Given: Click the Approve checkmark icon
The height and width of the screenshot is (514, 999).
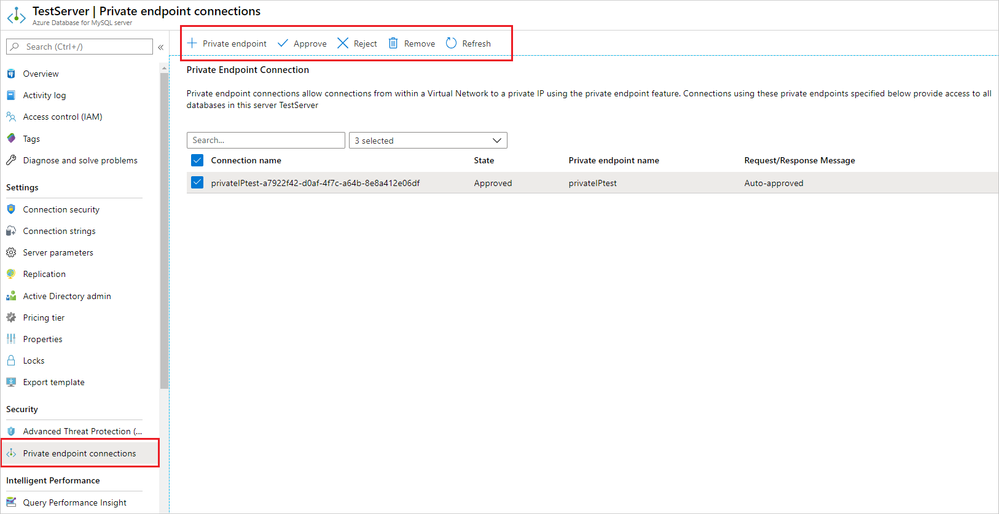Looking at the screenshot, I should pos(283,43).
